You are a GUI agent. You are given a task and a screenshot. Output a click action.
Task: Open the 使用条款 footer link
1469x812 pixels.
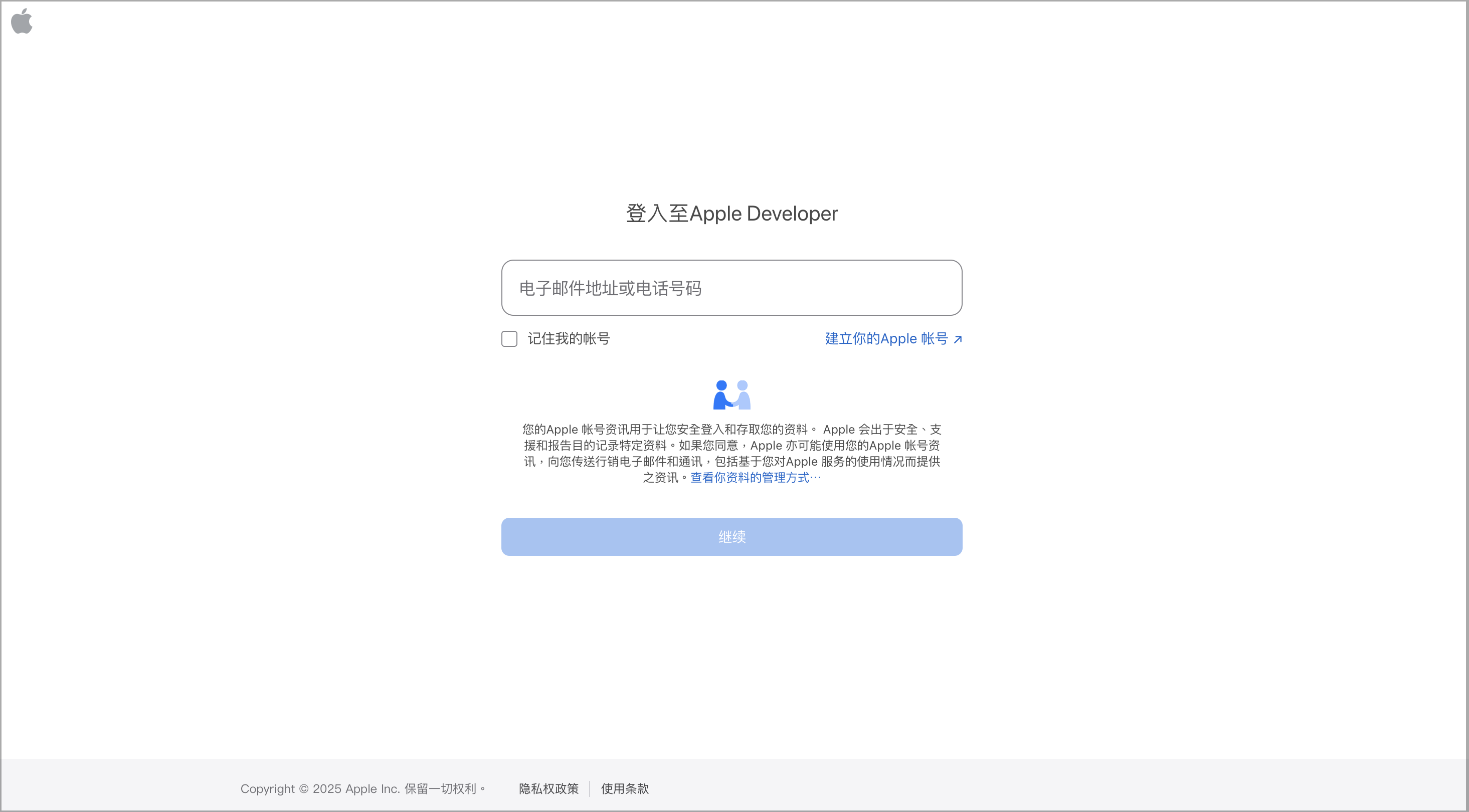pos(625,788)
